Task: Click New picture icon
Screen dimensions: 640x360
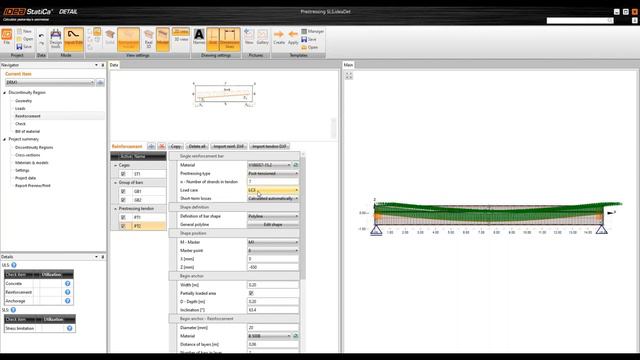Action: point(249,37)
